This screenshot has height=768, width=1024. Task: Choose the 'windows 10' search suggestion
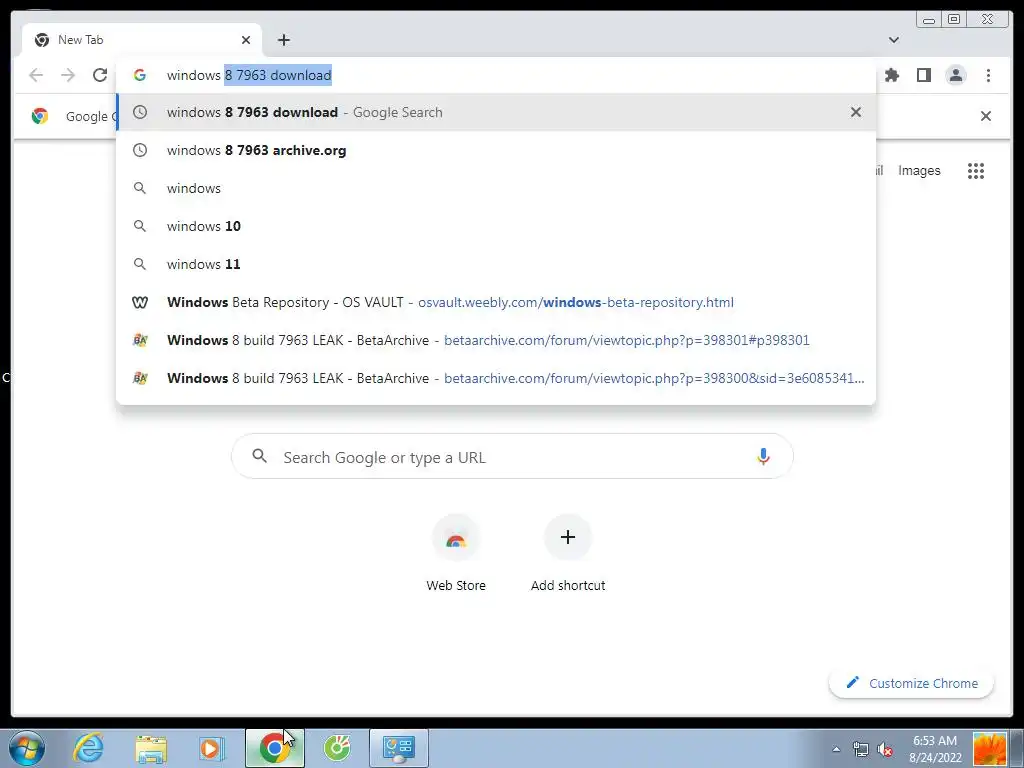point(496,226)
